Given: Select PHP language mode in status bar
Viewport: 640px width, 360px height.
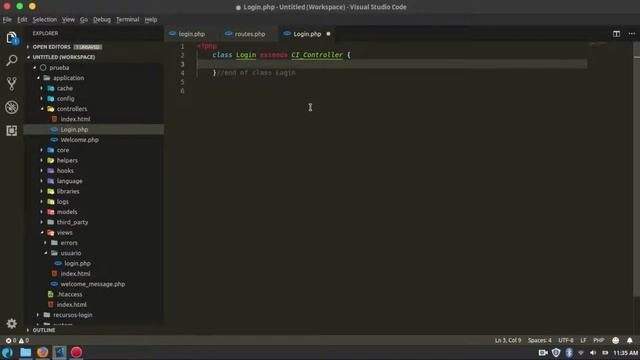Looking at the screenshot, I should [x=598, y=340].
